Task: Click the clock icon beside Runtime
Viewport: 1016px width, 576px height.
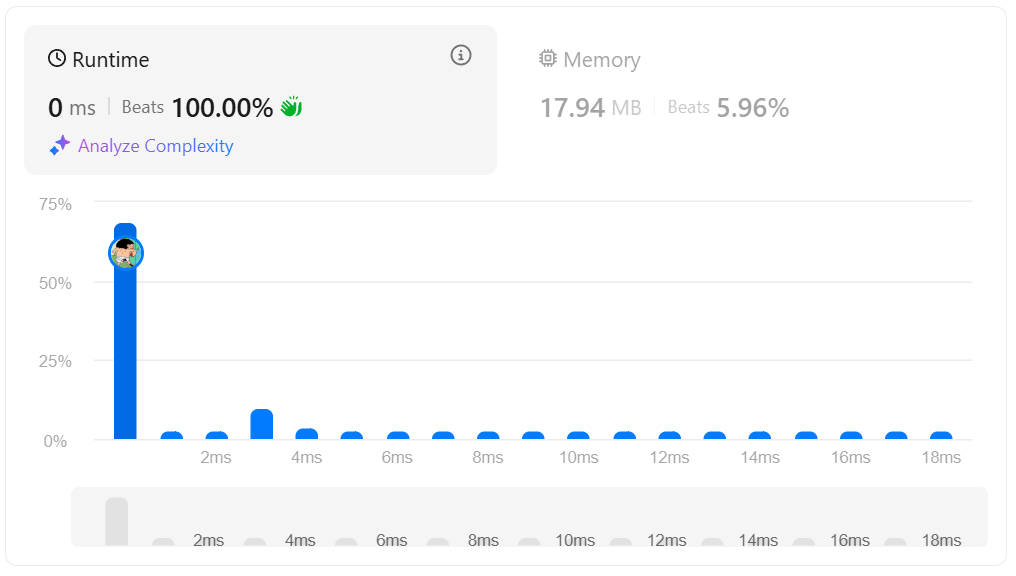Action: click(57, 59)
